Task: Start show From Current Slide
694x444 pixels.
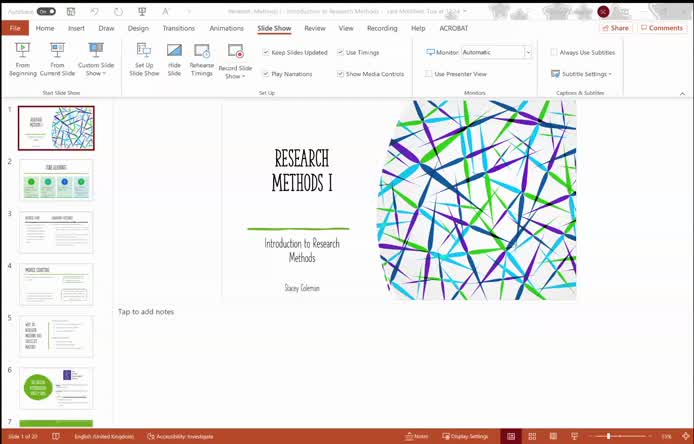Action: point(57,59)
